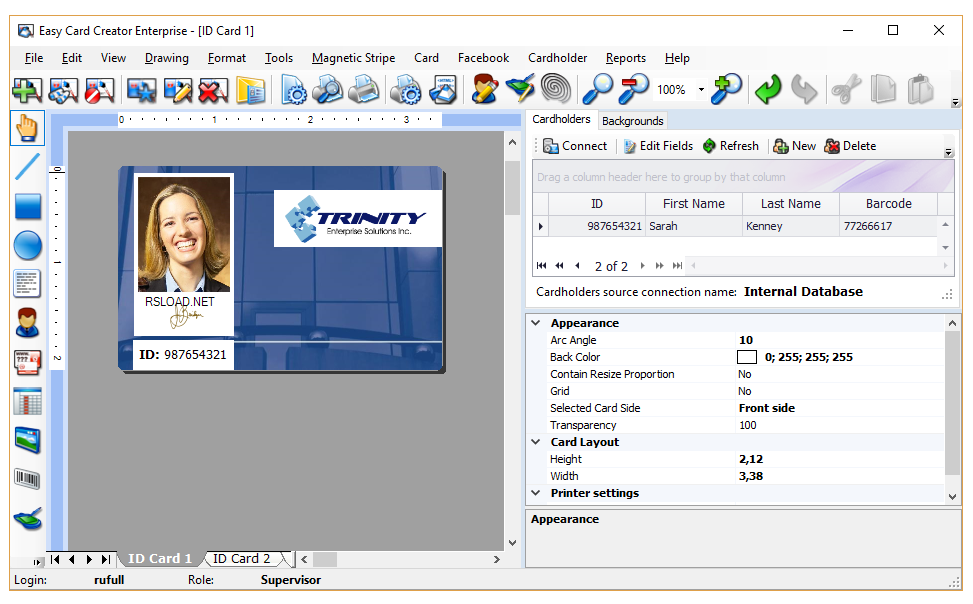This screenshot has height=604, width=973.
Task: Select the Line drawing tool
Action: point(27,167)
